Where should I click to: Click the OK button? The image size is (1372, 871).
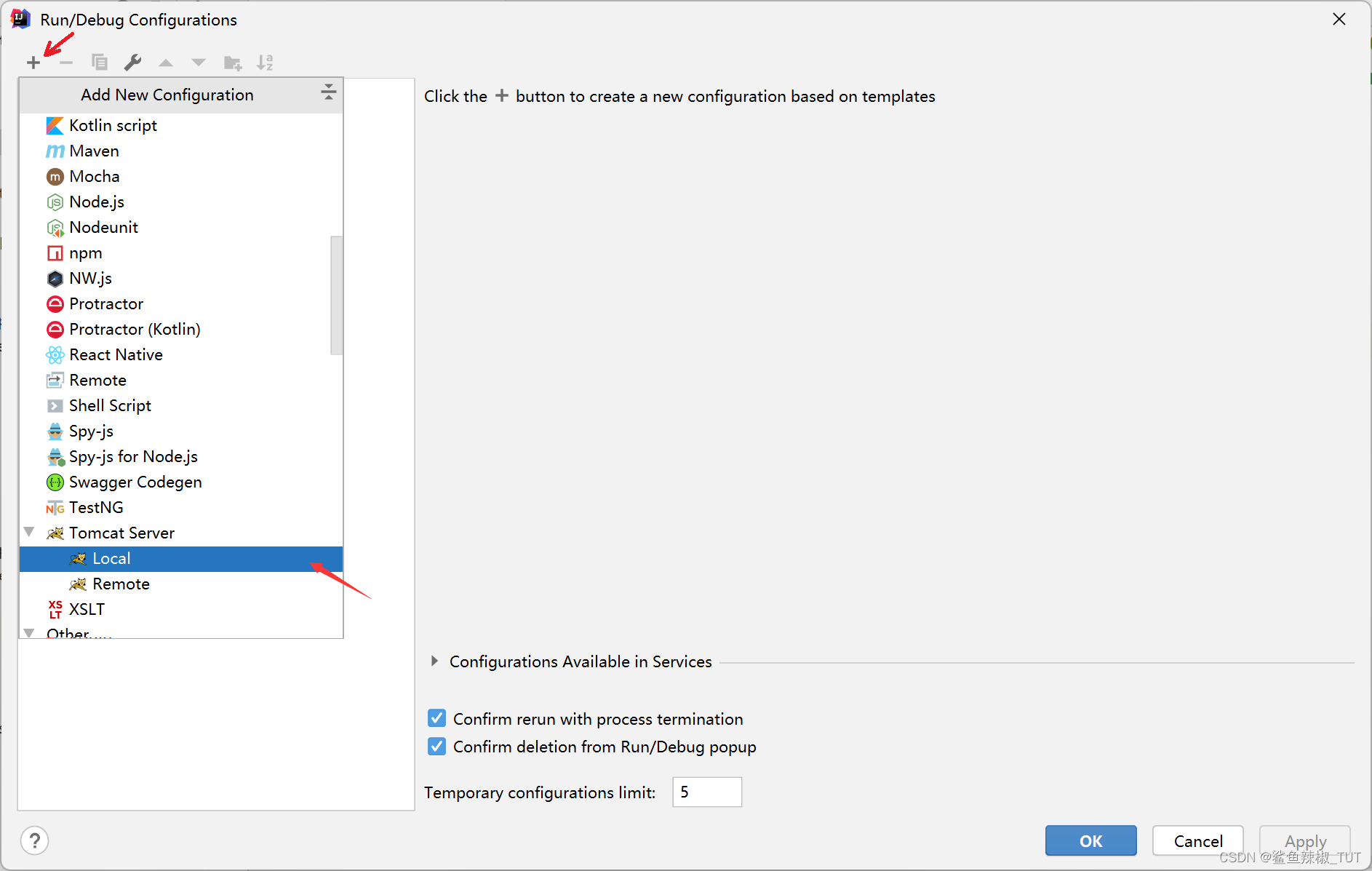pyautogui.click(x=1090, y=841)
